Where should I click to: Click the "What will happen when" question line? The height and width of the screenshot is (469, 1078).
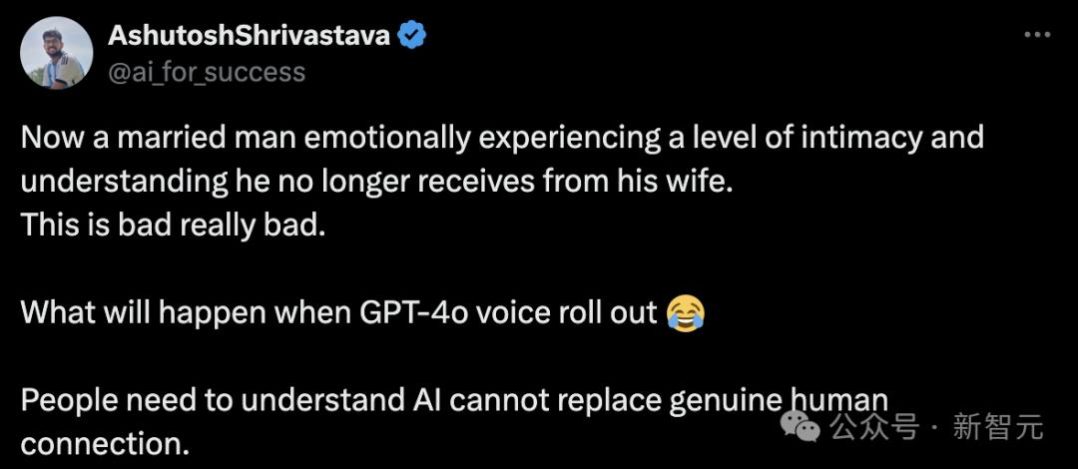[x=342, y=313]
